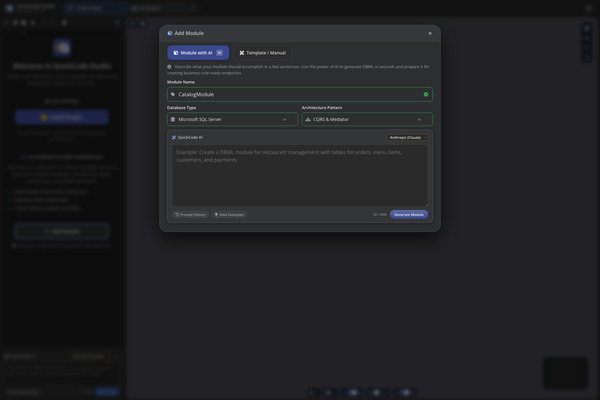Image resolution: width=600 pixels, height=400 pixels.
Task: Click the tag icon in Module Name field
Action: 173,95
